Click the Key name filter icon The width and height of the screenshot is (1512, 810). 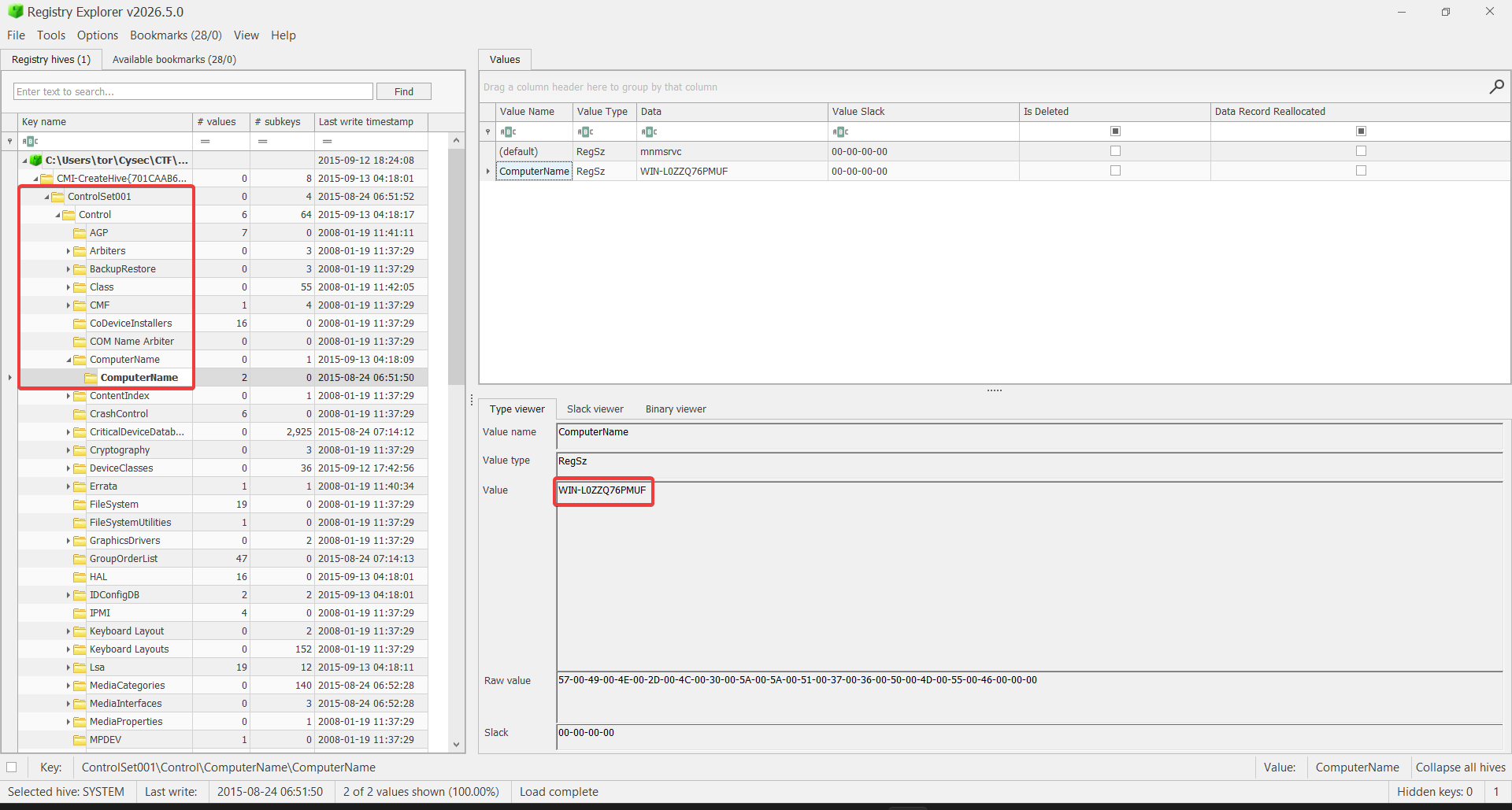click(x=30, y=141)
